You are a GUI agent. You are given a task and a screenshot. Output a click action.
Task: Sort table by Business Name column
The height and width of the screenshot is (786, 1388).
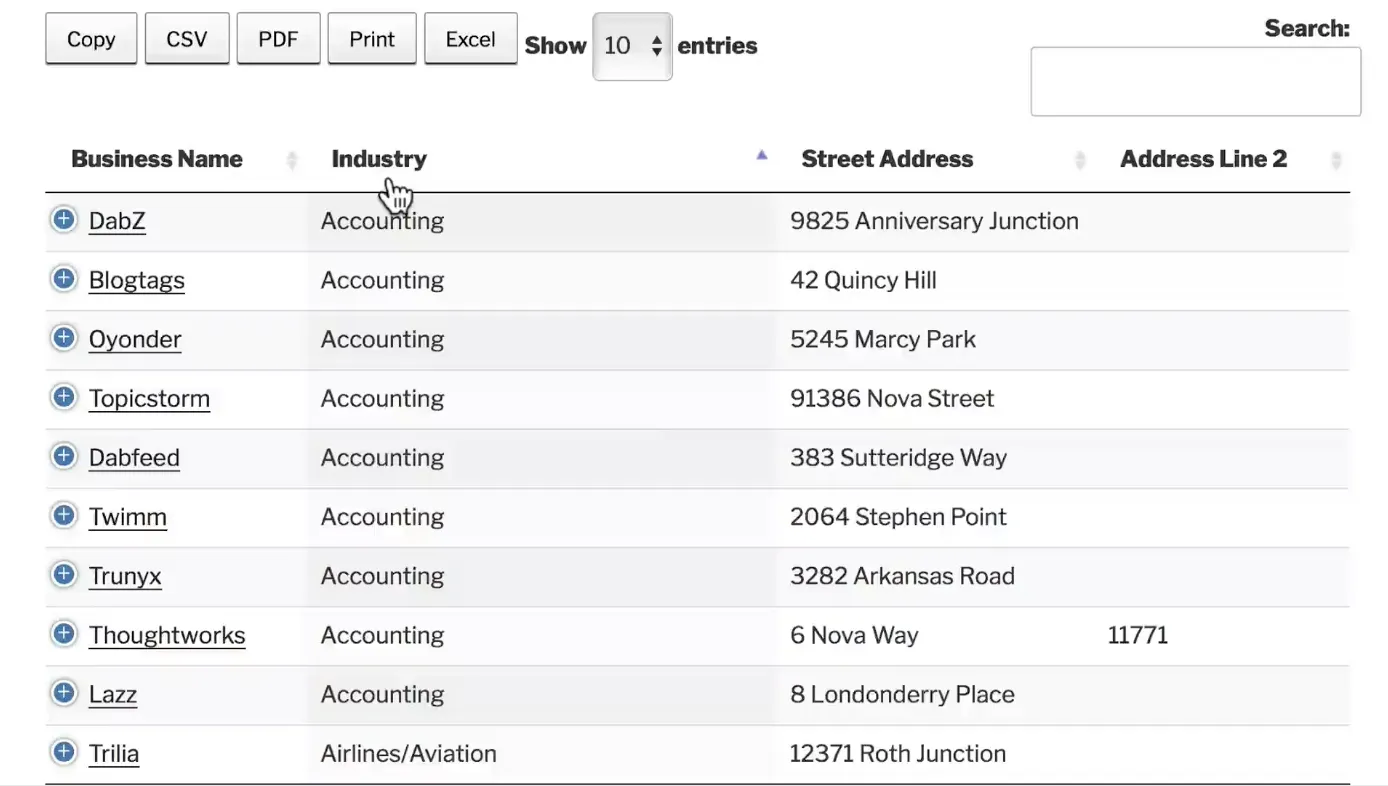pos(157,159)
